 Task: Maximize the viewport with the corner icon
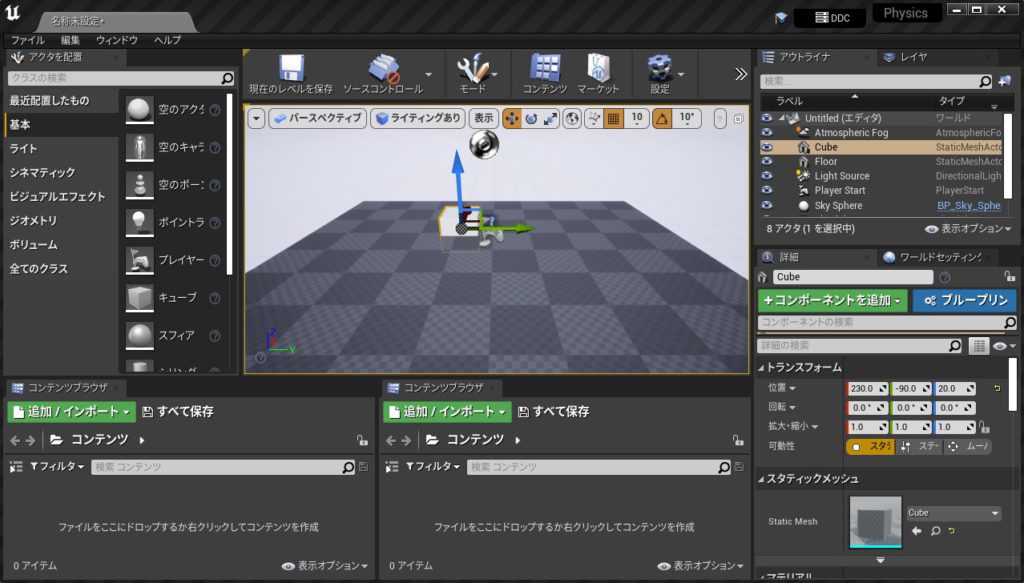tap(738, 119)
